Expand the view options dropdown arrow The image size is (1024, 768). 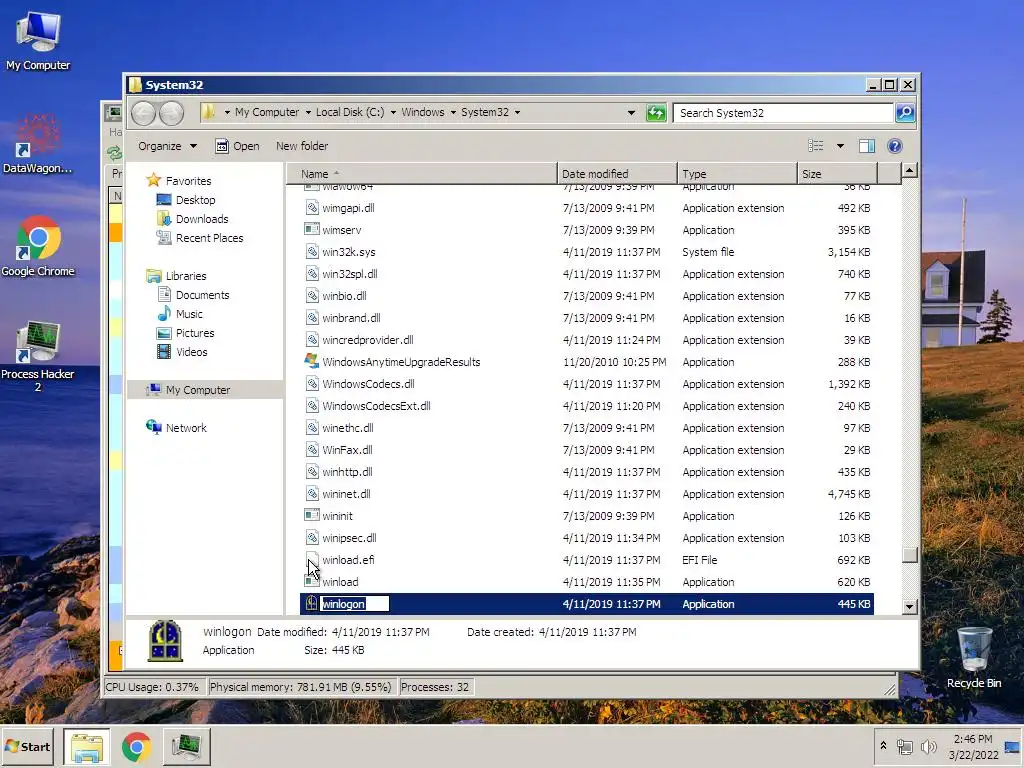pyautogui.click(x=840, y=146)
